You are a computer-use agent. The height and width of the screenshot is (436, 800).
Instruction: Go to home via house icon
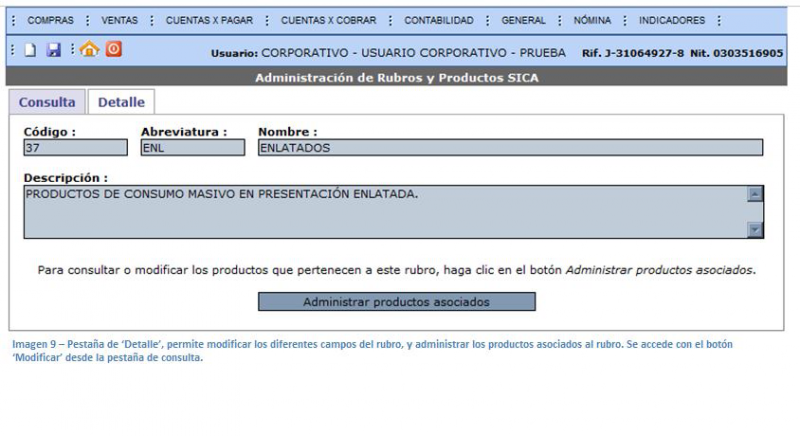pos(89,49)
